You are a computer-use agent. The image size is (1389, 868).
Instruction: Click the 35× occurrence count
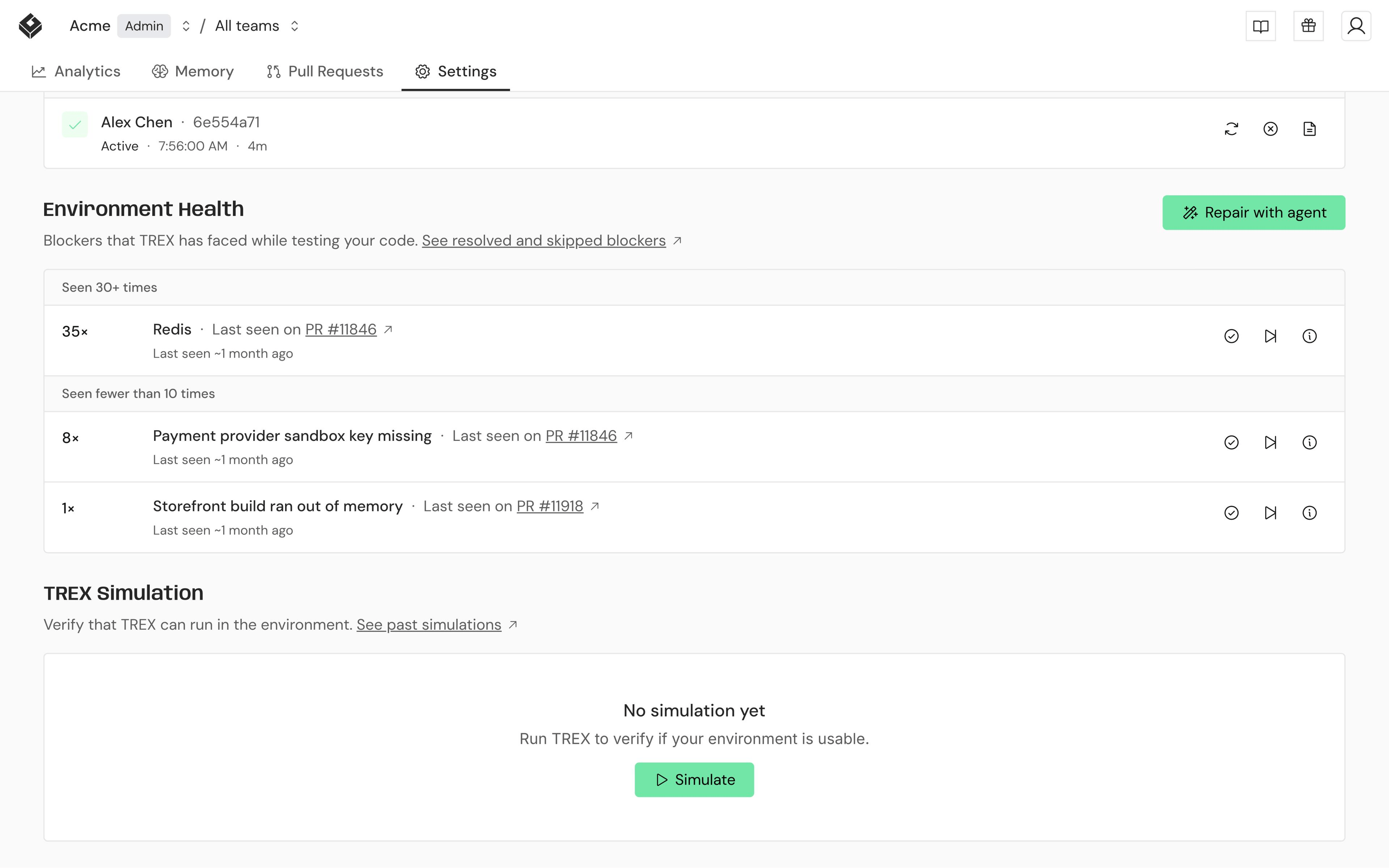click(x=75, y=332)
